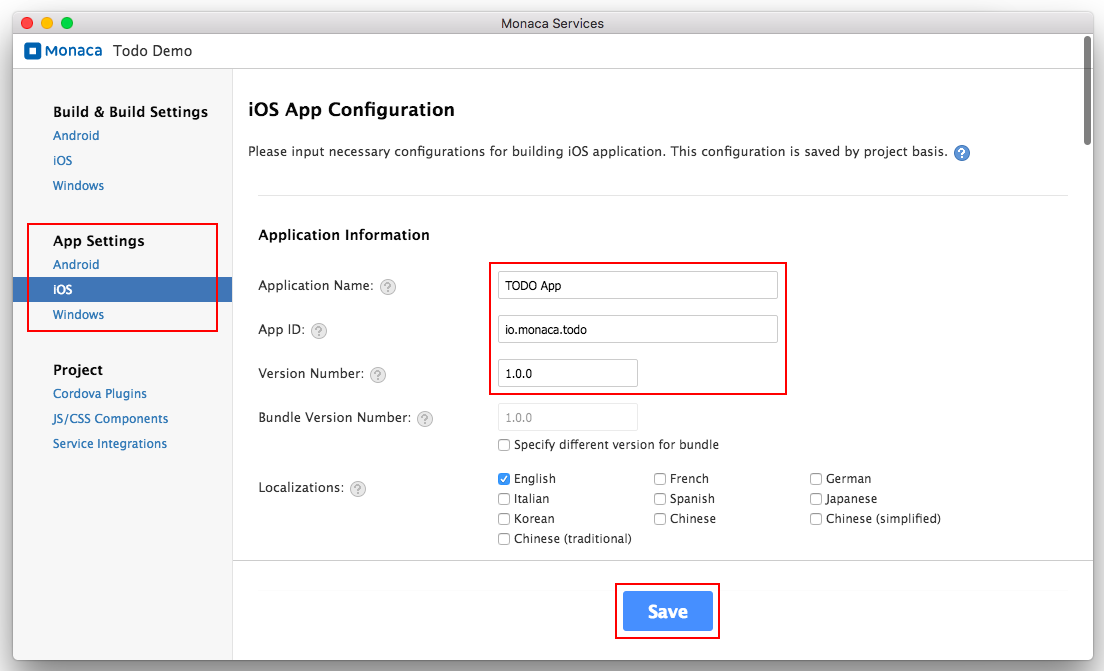Click the Monaca logo icon
The height and width of the screenshot is (671, 1104).
coord(32,51)
